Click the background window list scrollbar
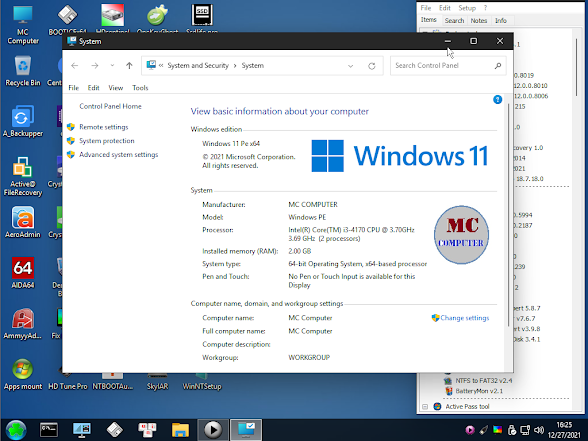 coord(577,68)
